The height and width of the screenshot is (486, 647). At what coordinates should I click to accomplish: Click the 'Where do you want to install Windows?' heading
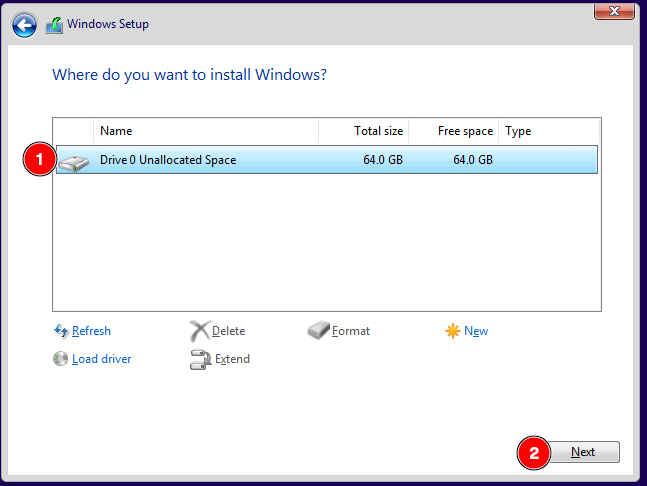189,75
